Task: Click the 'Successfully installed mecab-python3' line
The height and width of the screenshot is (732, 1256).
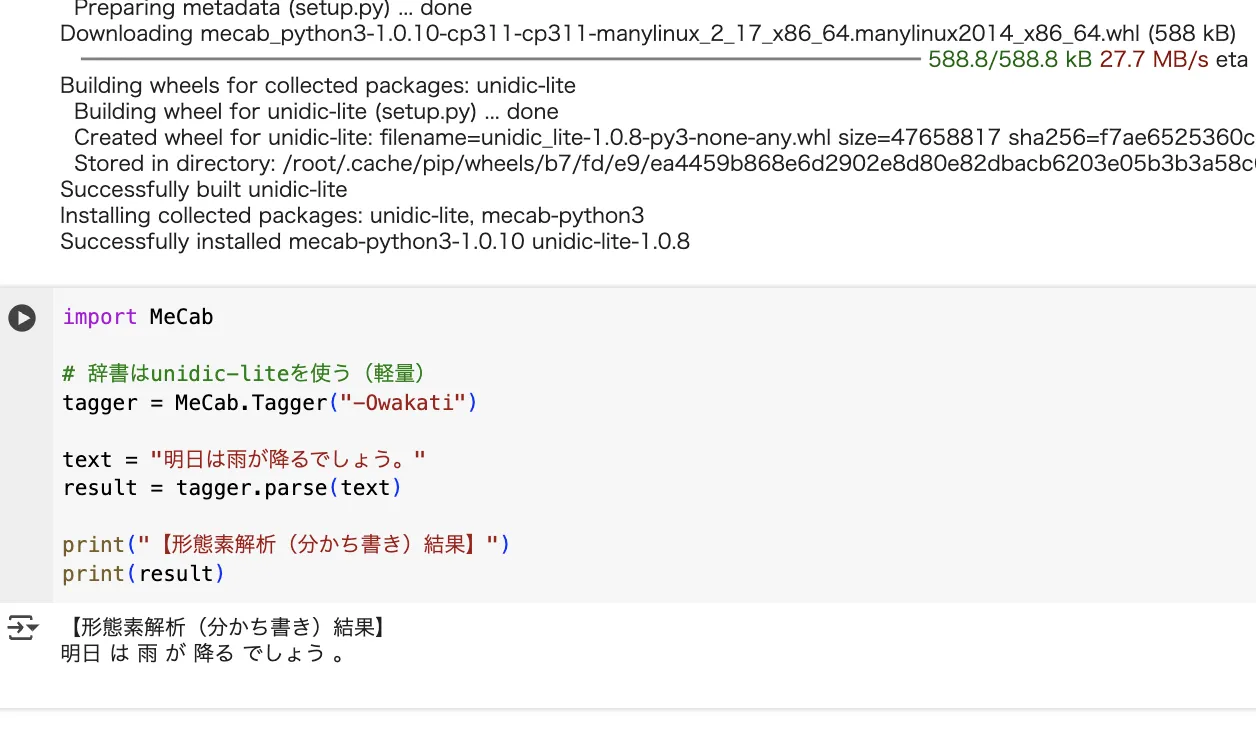Action: 375,242
